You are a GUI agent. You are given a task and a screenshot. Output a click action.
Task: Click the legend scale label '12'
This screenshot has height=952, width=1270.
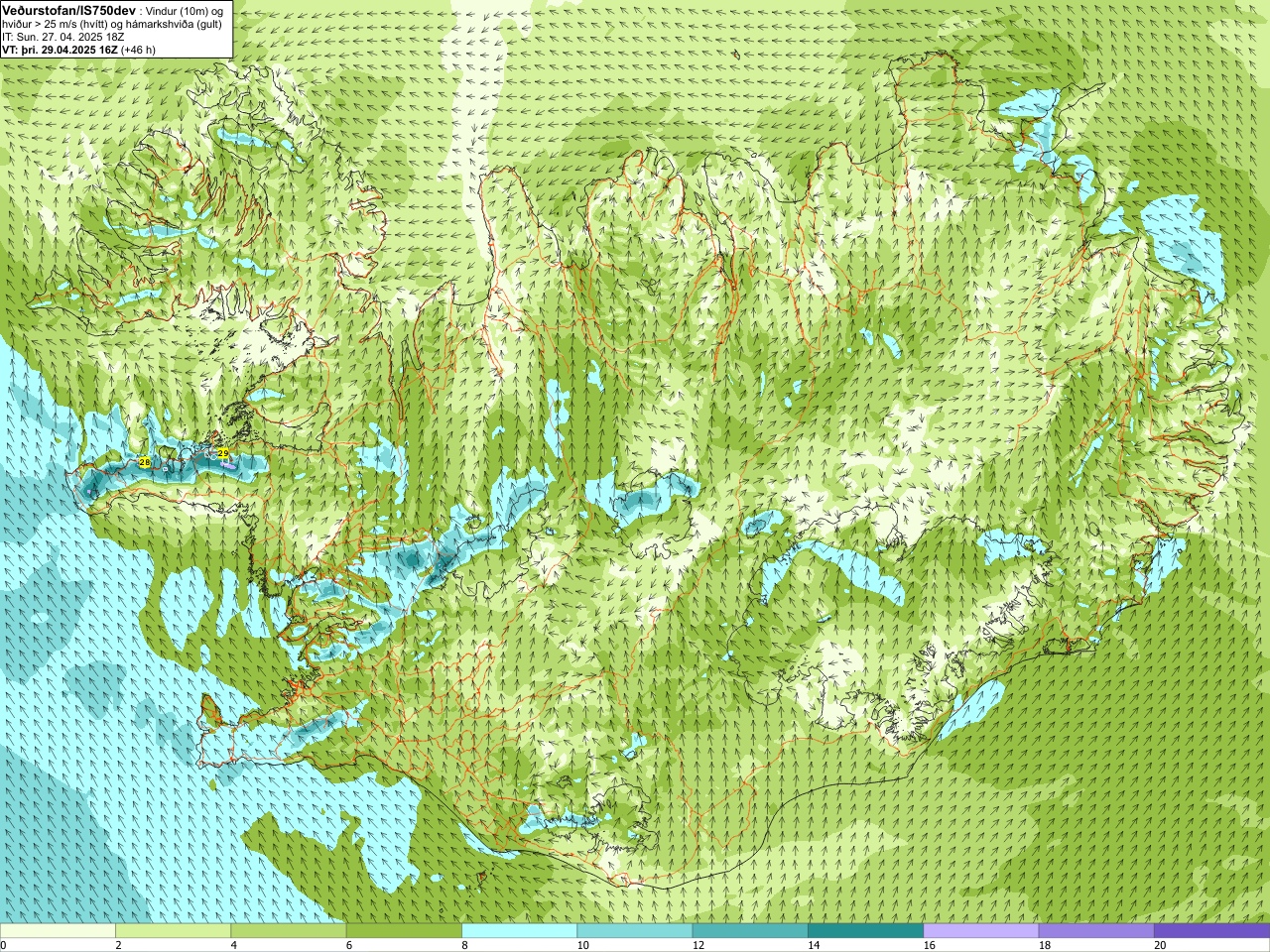coord(698,945)
